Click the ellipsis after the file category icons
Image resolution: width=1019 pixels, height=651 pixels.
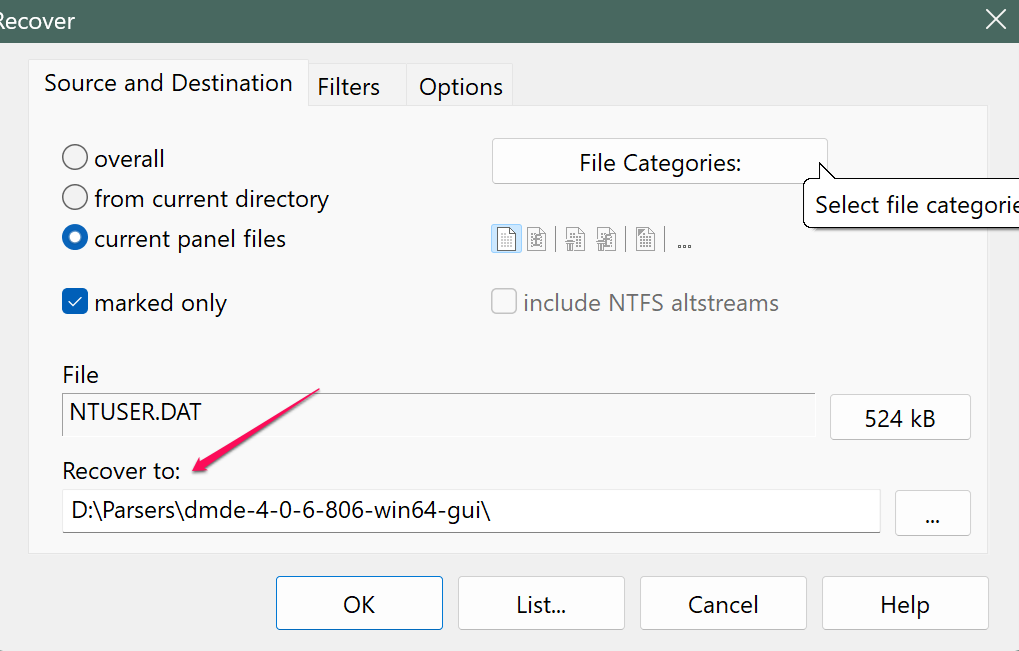tap(685, 242)
